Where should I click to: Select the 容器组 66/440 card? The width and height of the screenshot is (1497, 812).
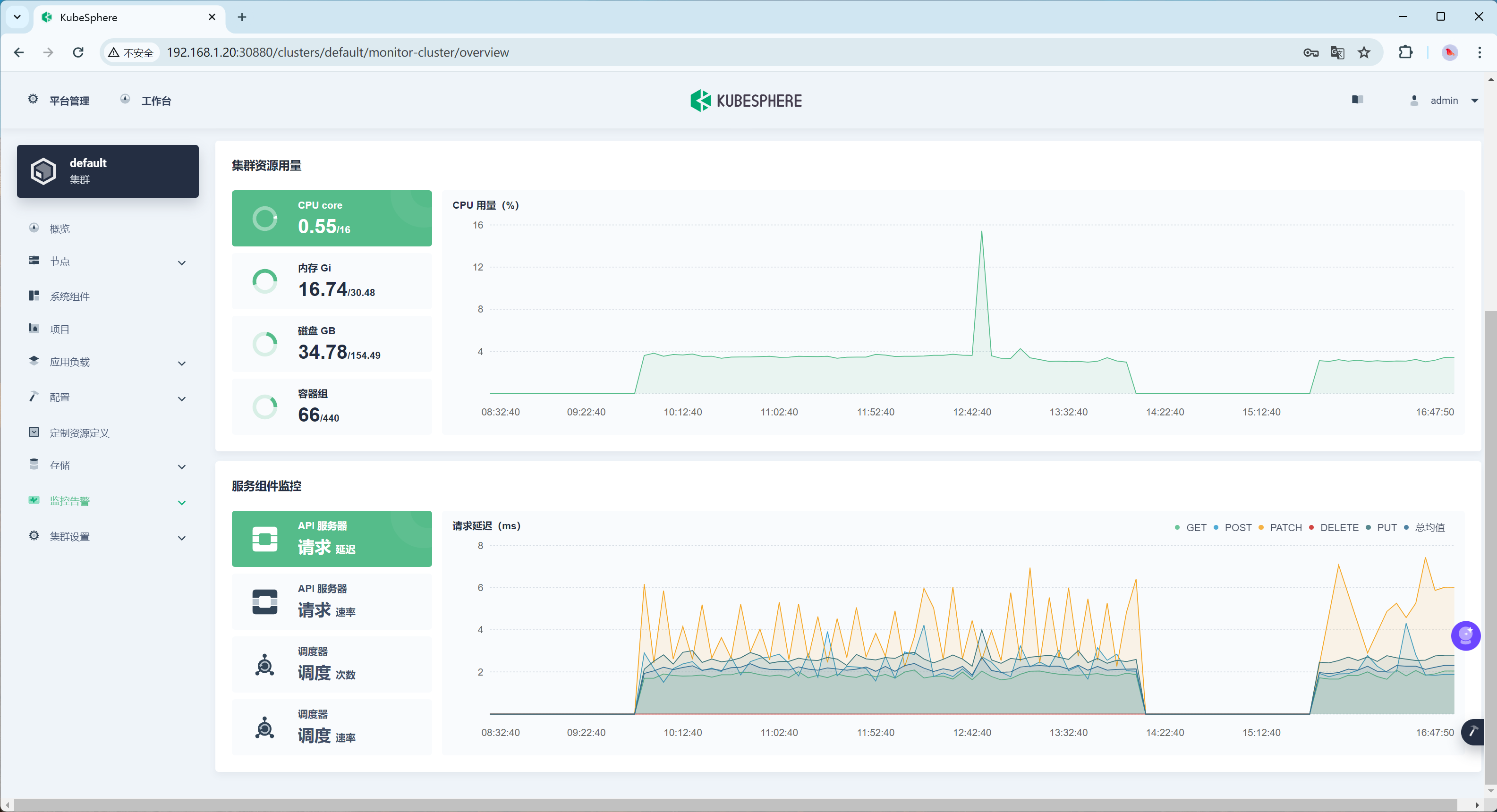pos(331,406)
